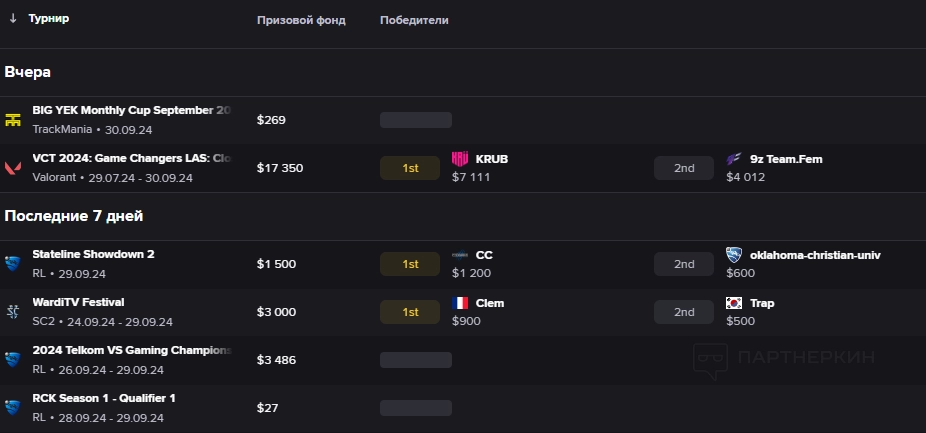926x433 pixels.
Task: Open 2024 Telkom VS Gaming Championship row
Action: click(131, 350)
